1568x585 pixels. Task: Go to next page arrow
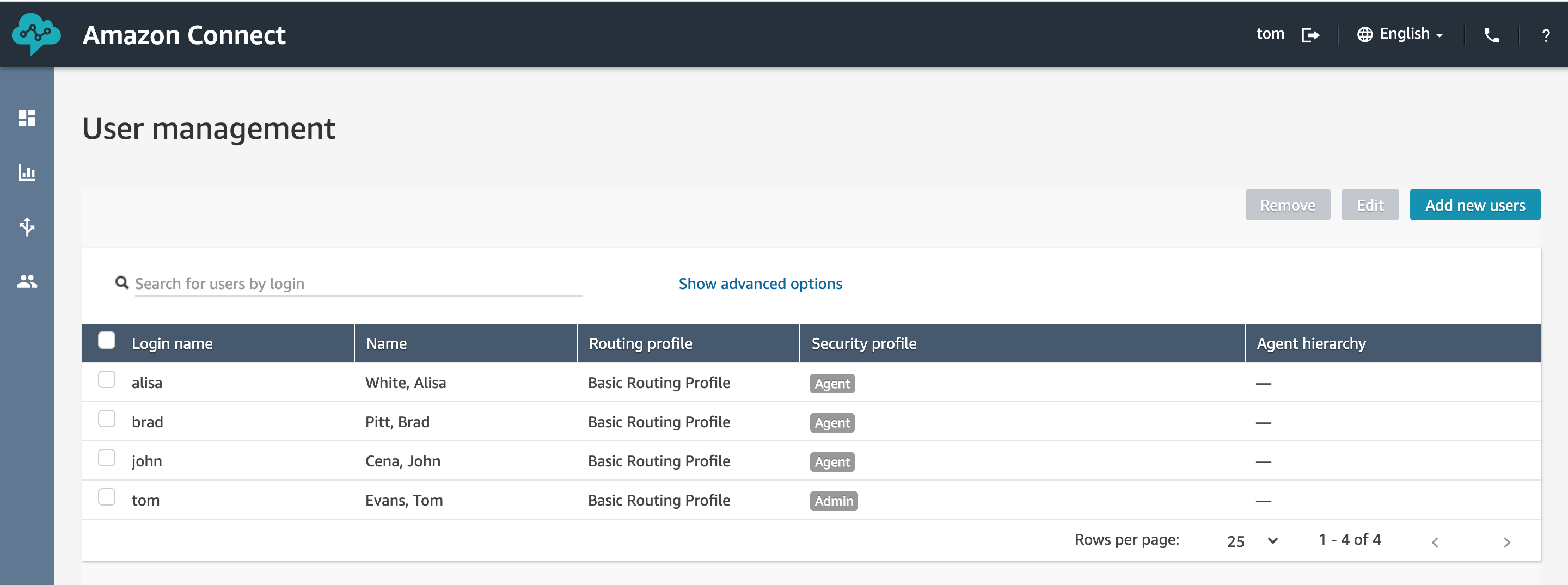[x=1506, y=542]
